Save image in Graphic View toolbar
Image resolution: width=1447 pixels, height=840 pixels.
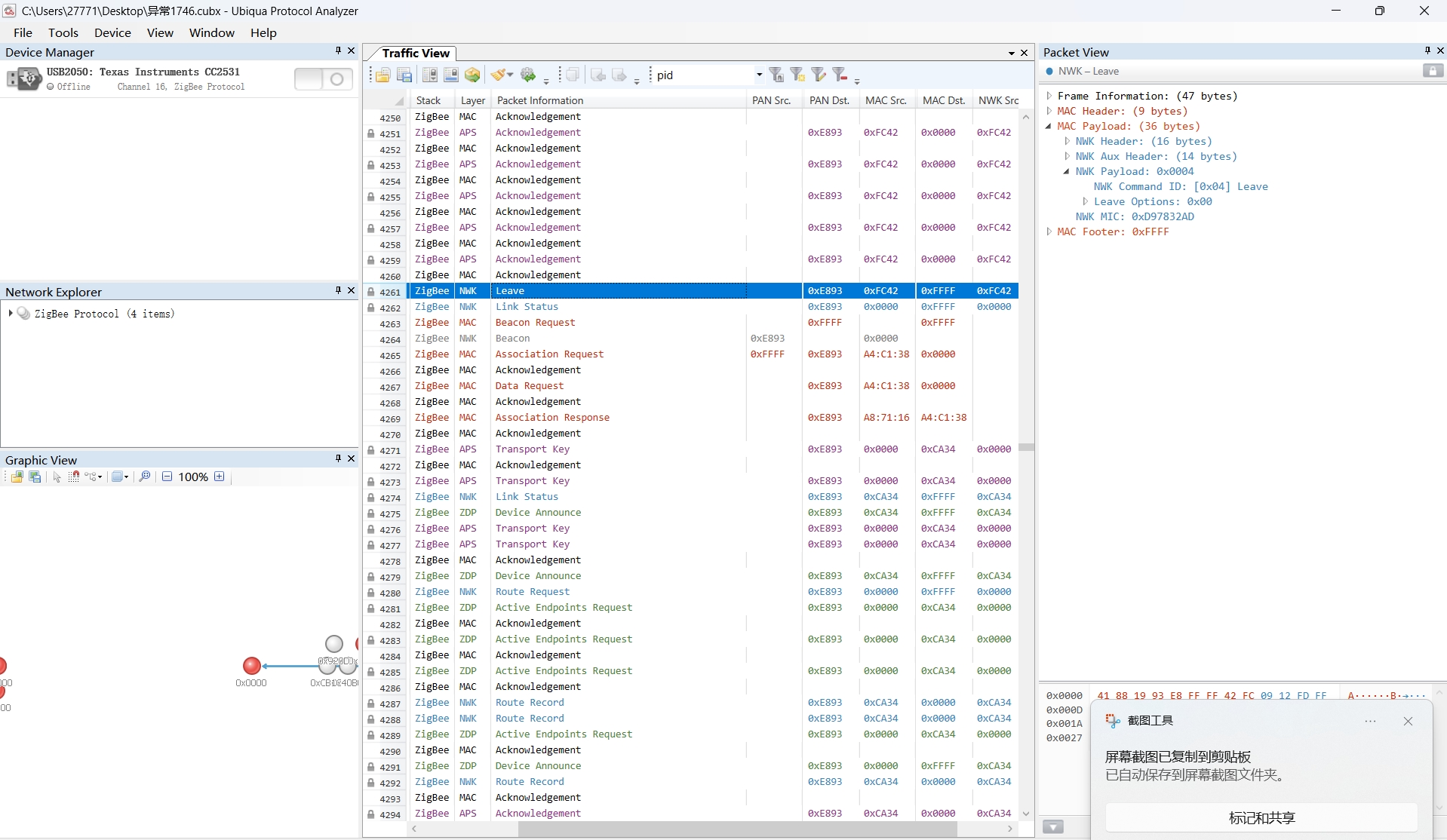pyautogui.click(x=35, y=477)
